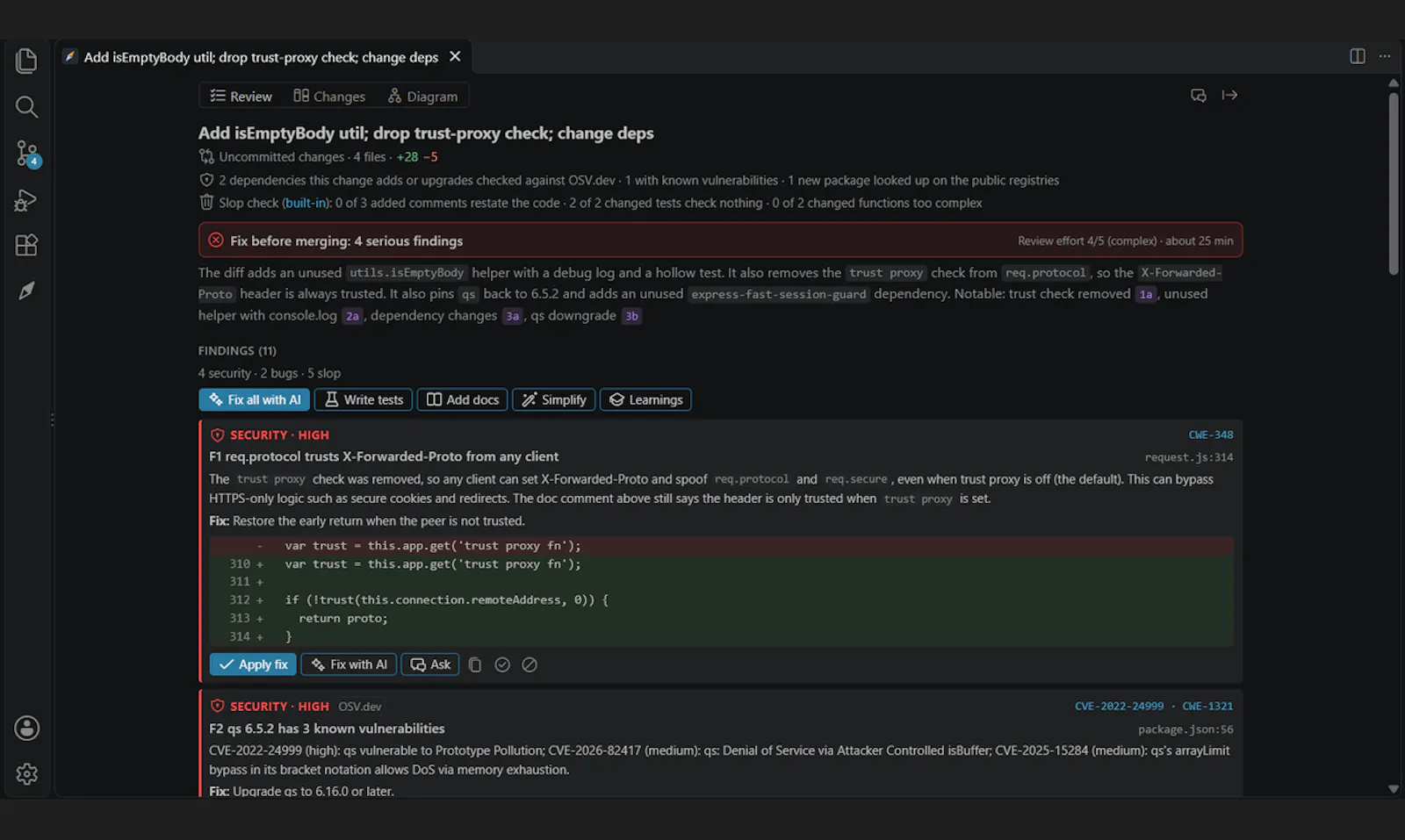Dismiss F1 finding with the slashed circle

[530, 664]
